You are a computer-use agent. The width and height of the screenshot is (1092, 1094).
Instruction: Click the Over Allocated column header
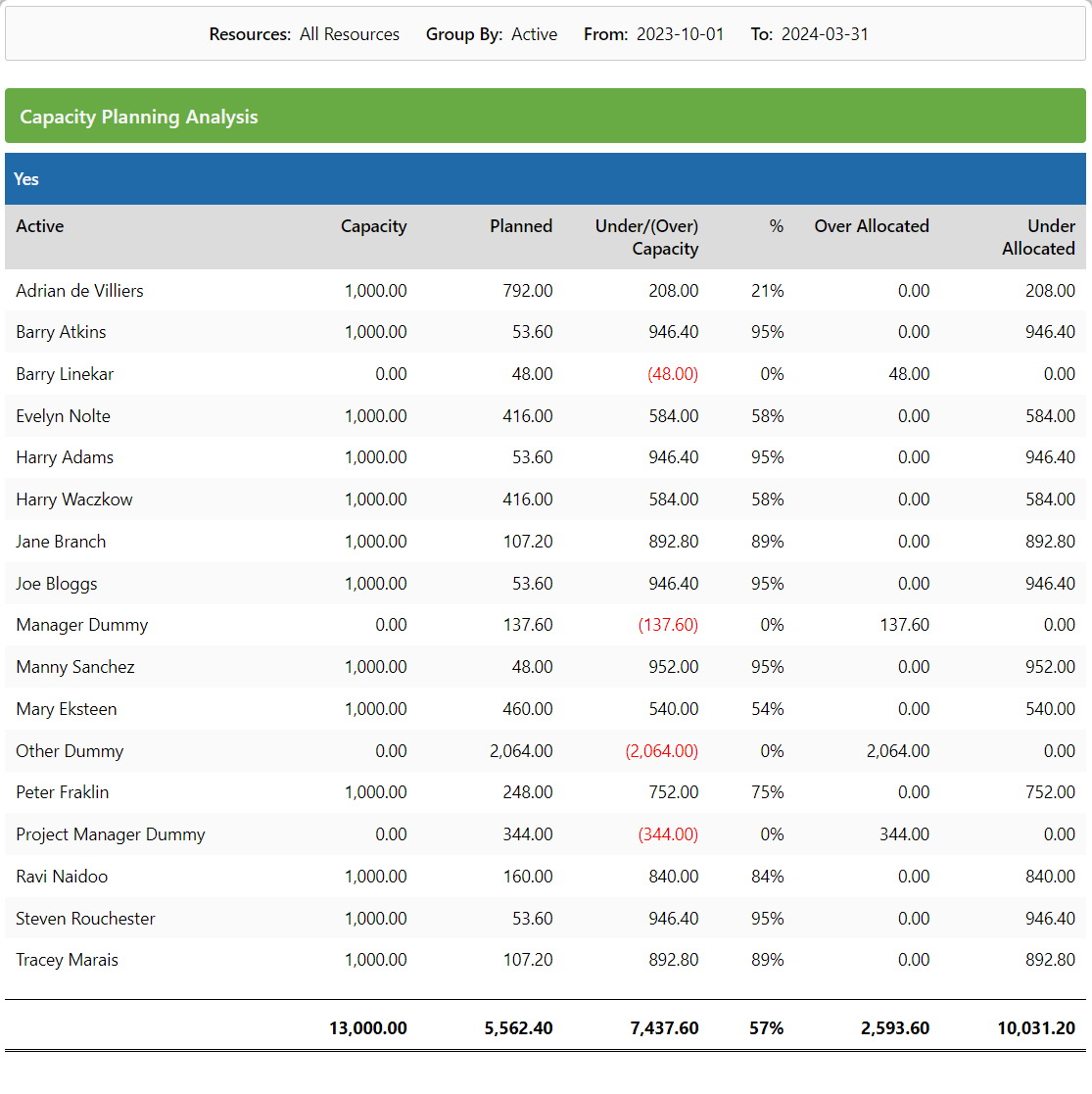point(872,226)
